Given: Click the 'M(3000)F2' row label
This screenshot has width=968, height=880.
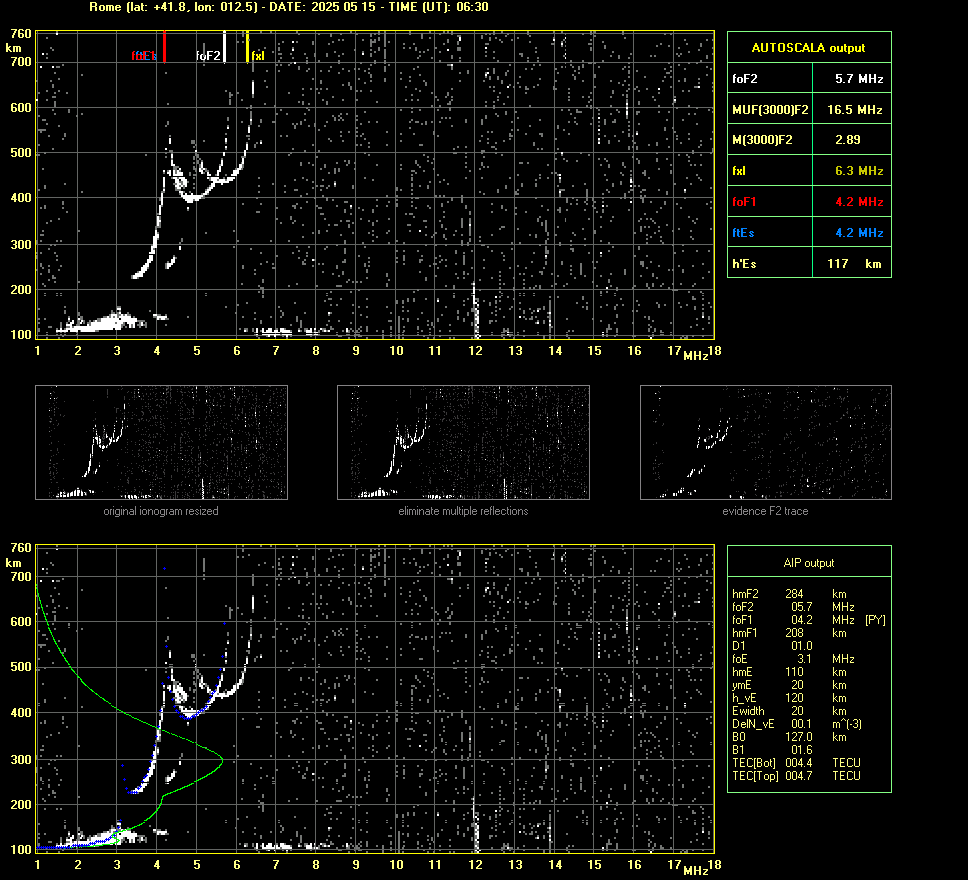Looking at the screenshot, I should (762, 140).
